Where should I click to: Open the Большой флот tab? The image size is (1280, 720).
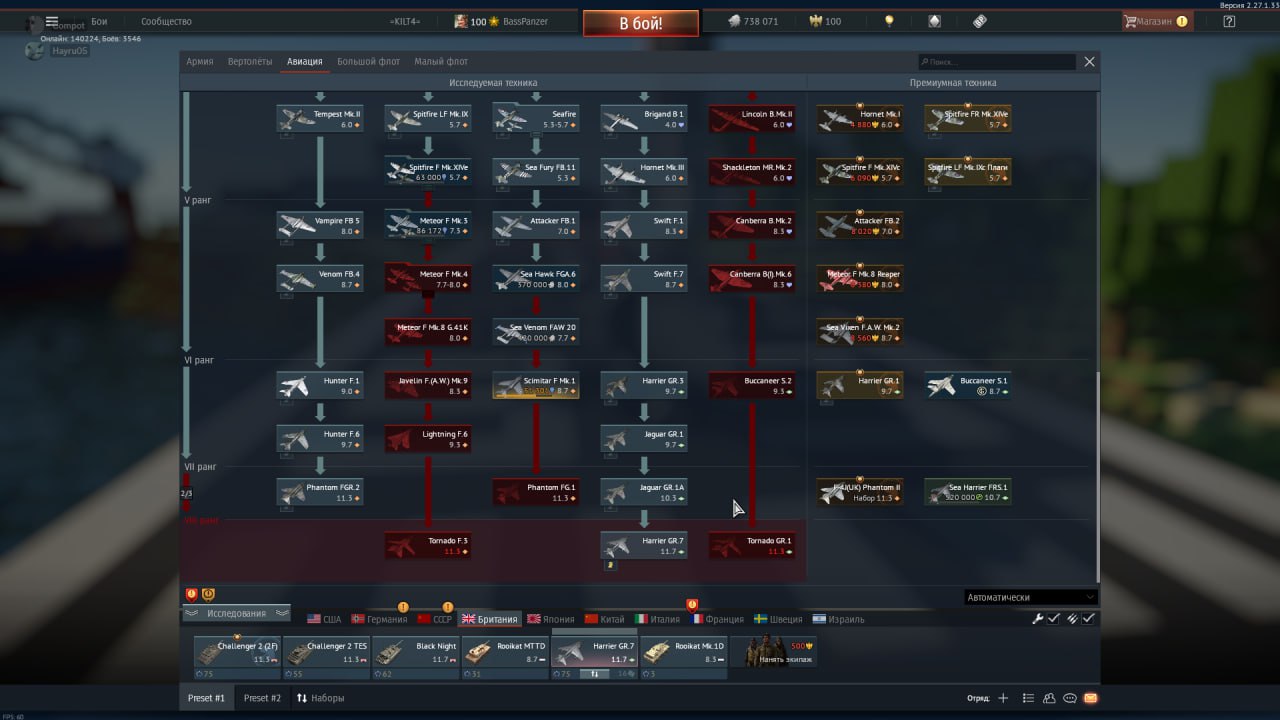coord(368,62)
